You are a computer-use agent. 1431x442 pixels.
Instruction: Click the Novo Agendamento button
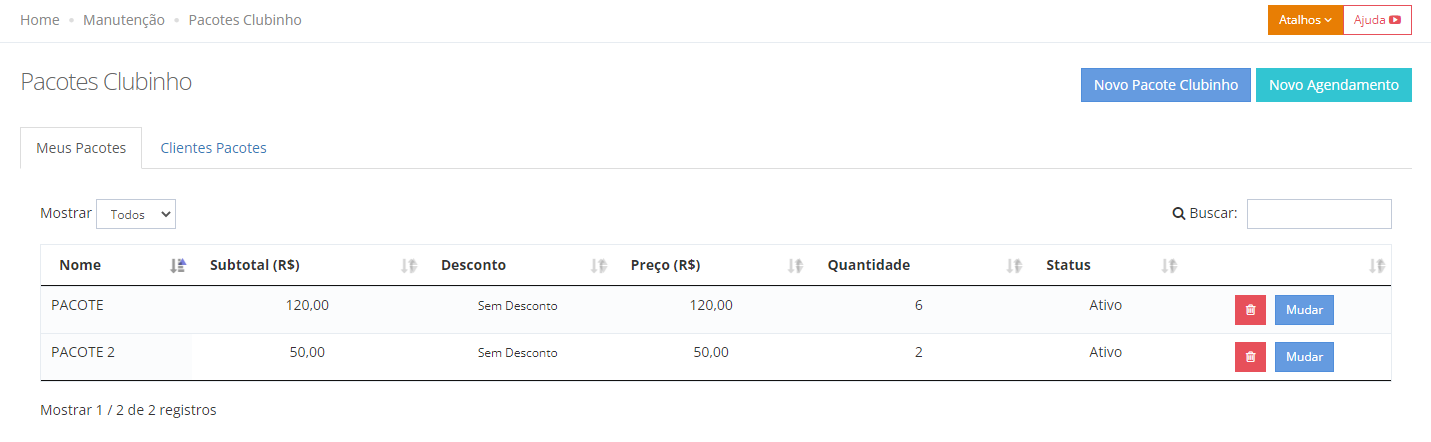(1334, 85)
